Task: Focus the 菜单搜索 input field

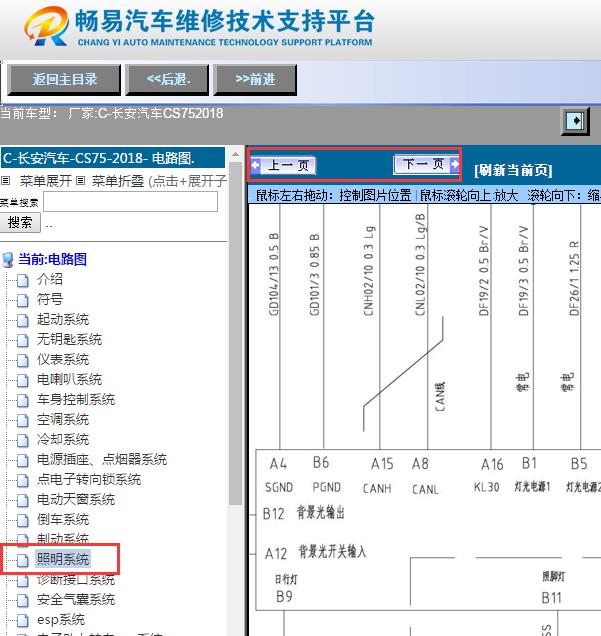Action: pyautogui.click(x=131, y=202)
